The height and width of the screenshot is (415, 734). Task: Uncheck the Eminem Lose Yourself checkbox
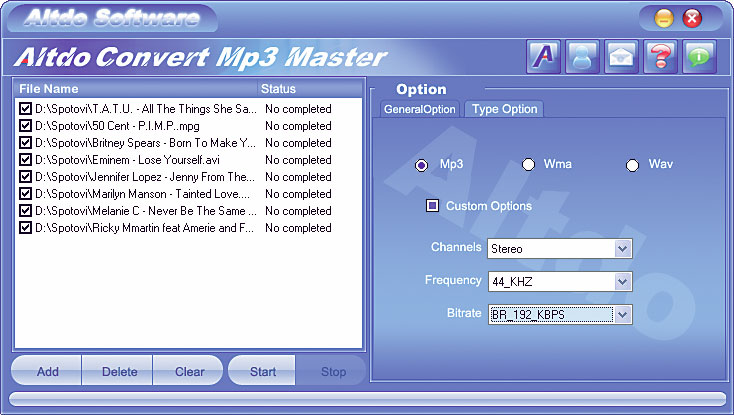tap(25, 160)
